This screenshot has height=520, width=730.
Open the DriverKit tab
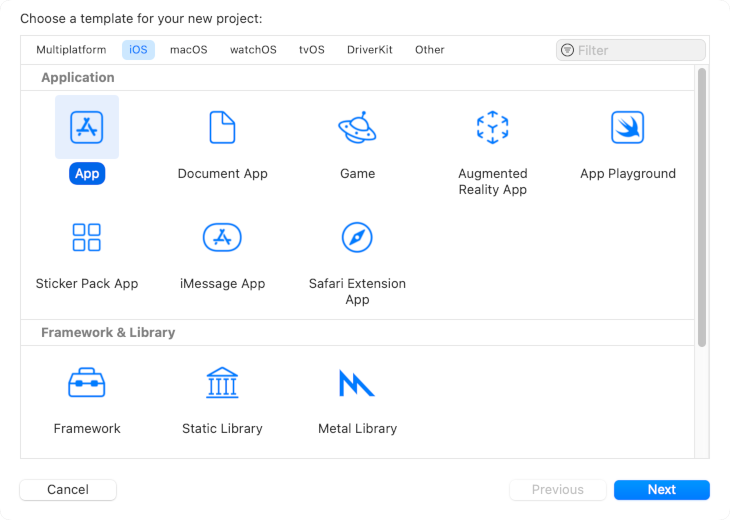[370, 50]
